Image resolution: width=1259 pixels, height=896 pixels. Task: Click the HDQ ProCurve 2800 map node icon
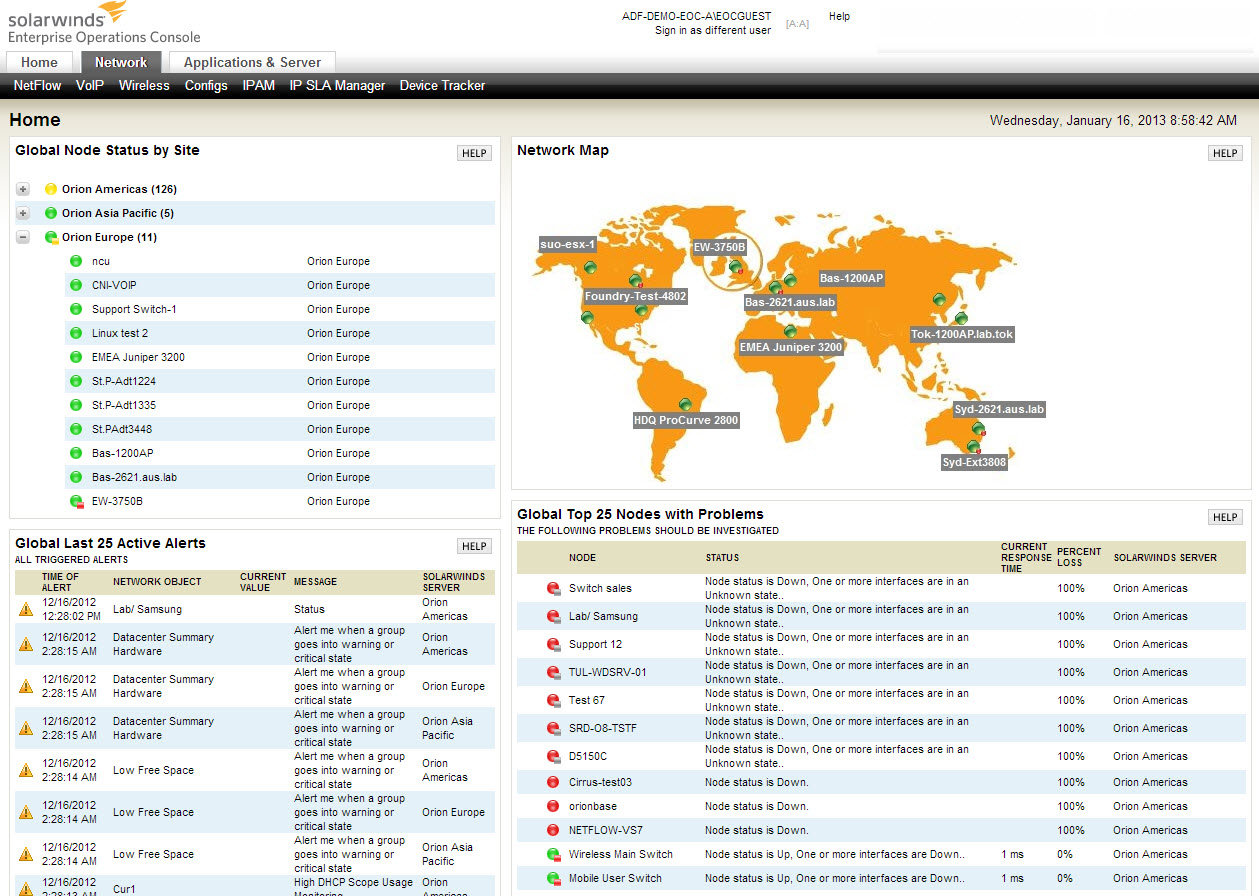pos(685,404)
